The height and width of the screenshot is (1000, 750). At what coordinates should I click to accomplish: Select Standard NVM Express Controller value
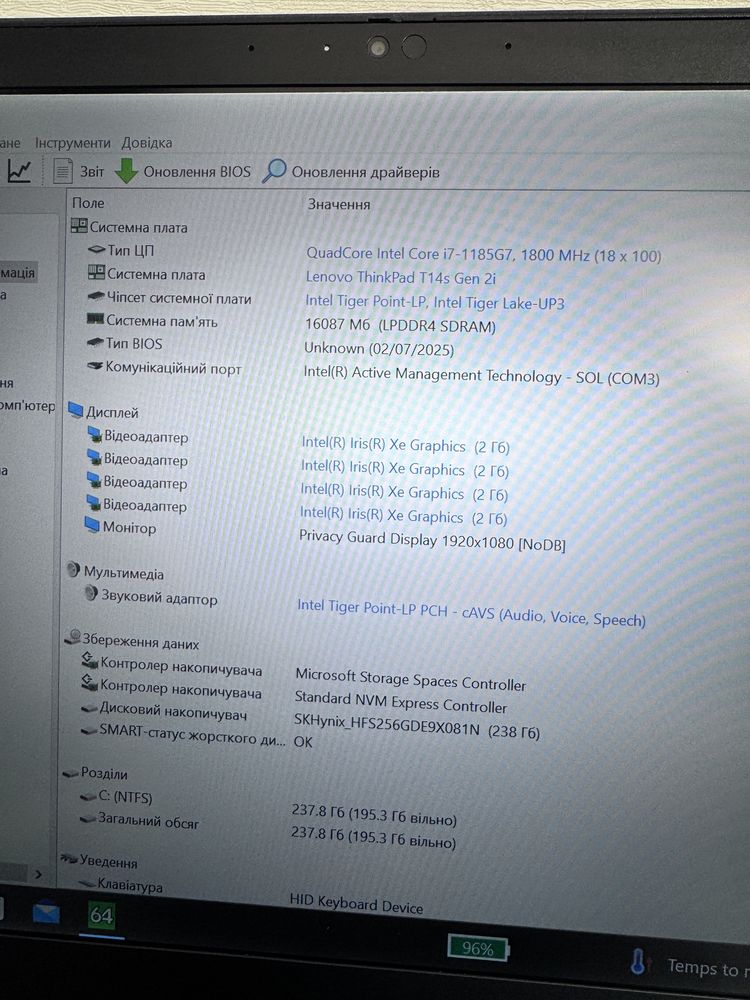(401, 702)
